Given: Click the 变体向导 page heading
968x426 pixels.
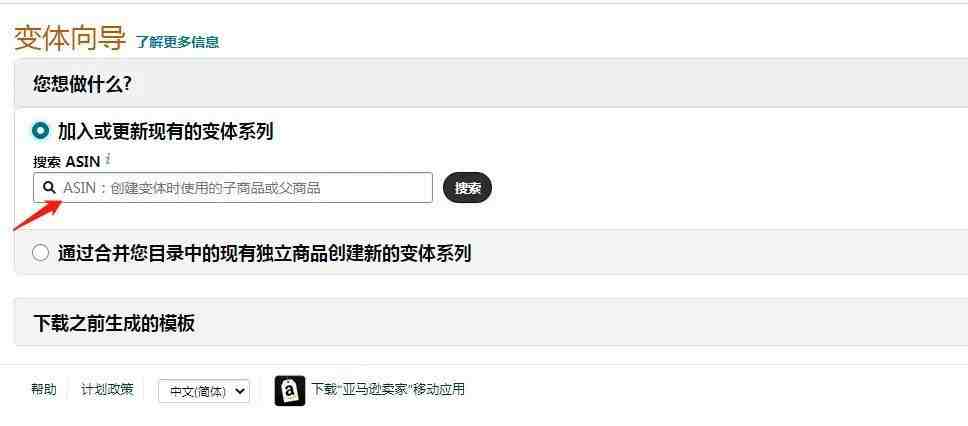Looking at the screenshot, I should click(70, 38).
